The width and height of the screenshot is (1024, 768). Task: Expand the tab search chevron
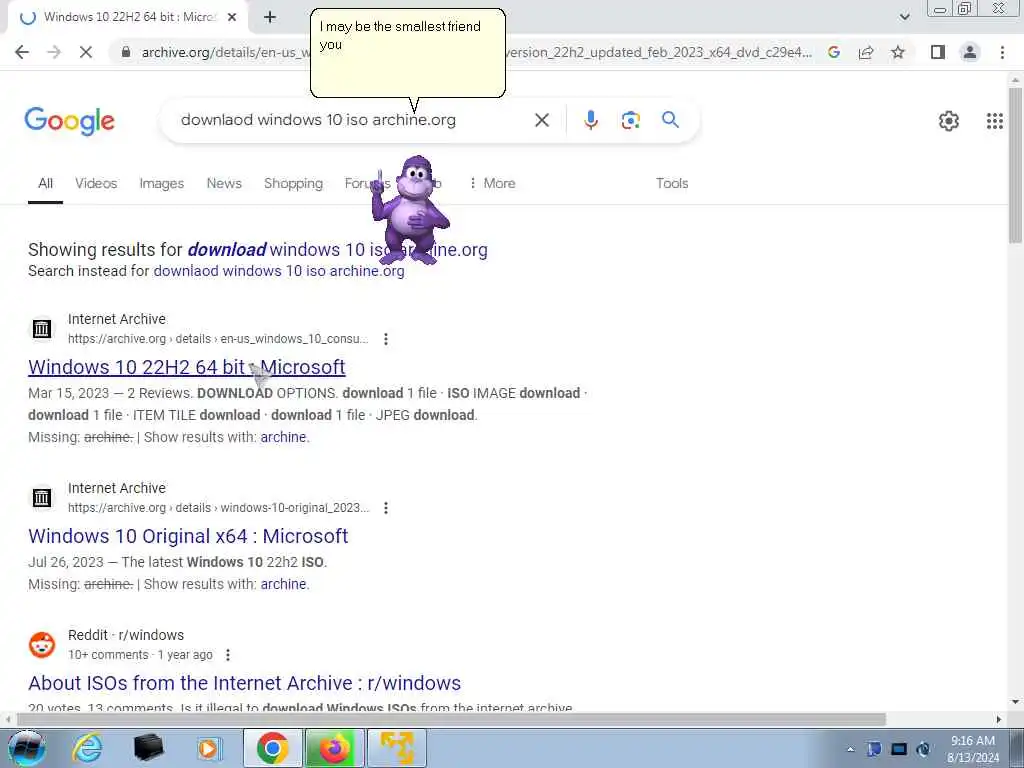[904, 18]
